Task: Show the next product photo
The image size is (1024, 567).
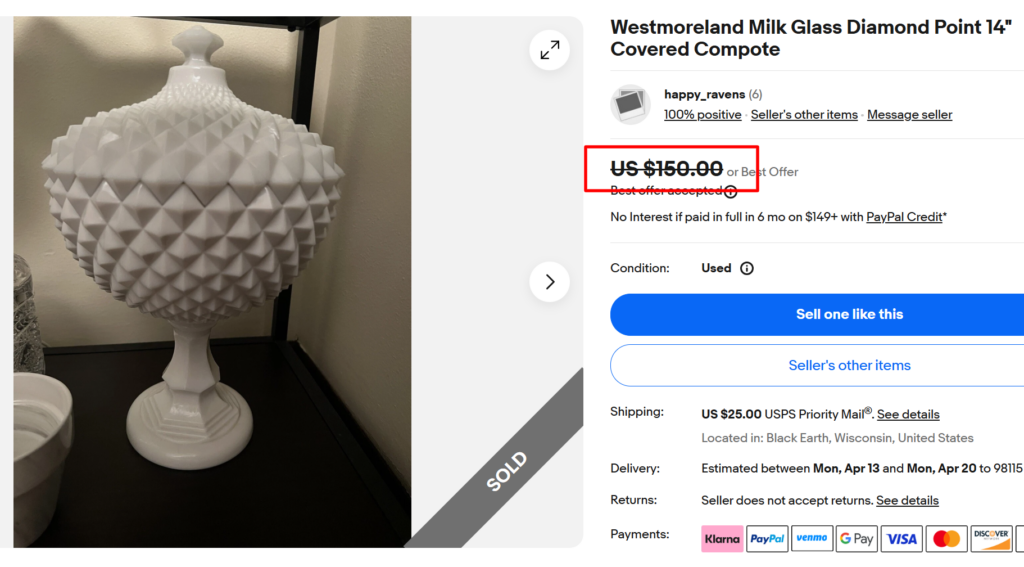Action: tap(549, 282)
